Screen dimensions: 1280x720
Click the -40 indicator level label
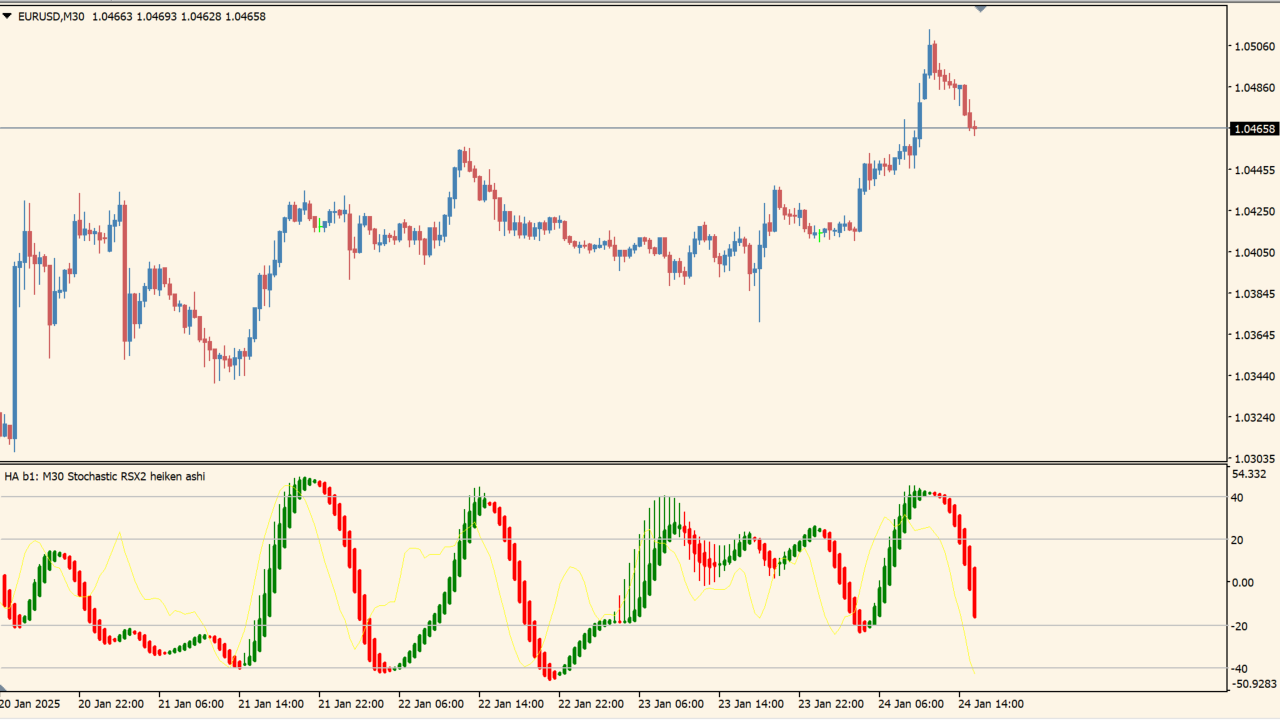coord(1237,669)
